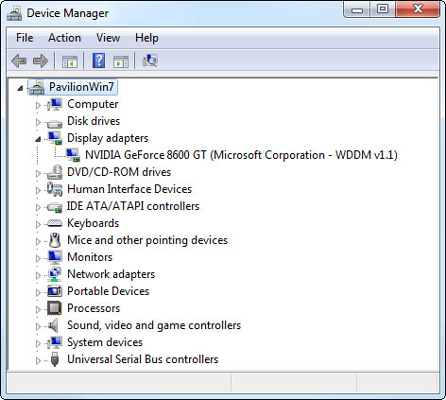Click the Keyboards icon
446x400 pixels.
pos(54,223)
